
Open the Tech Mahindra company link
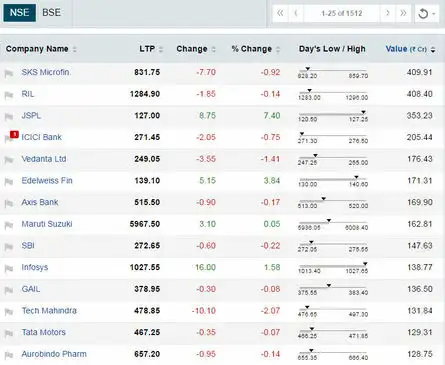pos(49,311)
